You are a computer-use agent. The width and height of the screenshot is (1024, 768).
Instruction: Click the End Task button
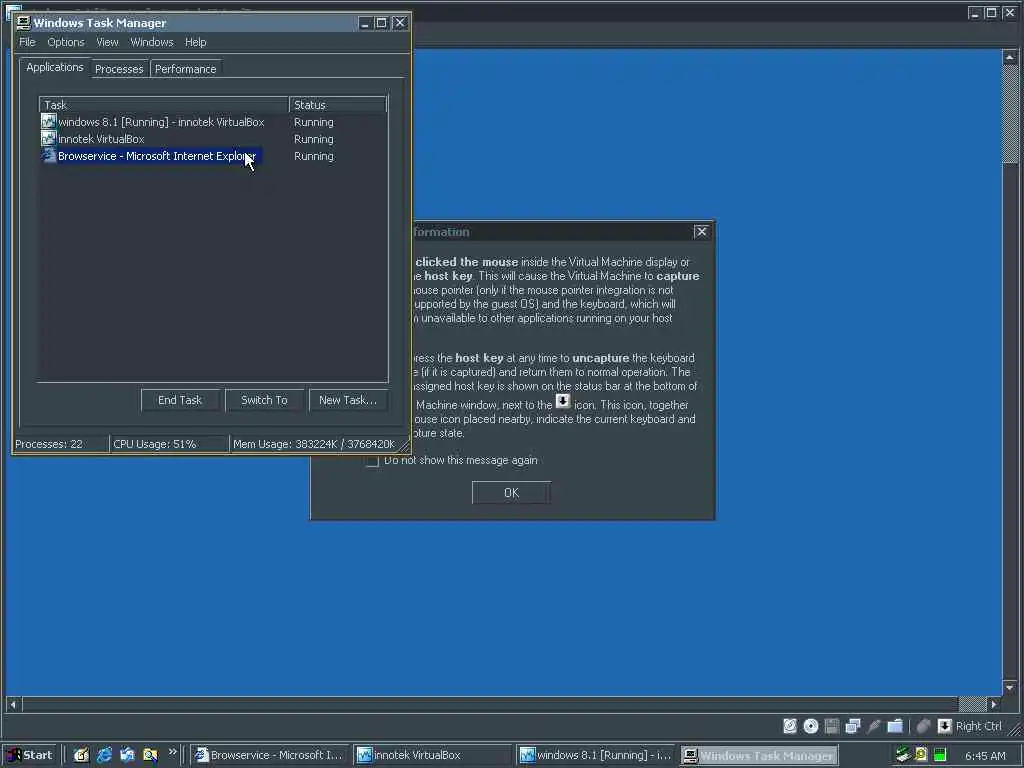pyautogui.click(x=180, y=400)
